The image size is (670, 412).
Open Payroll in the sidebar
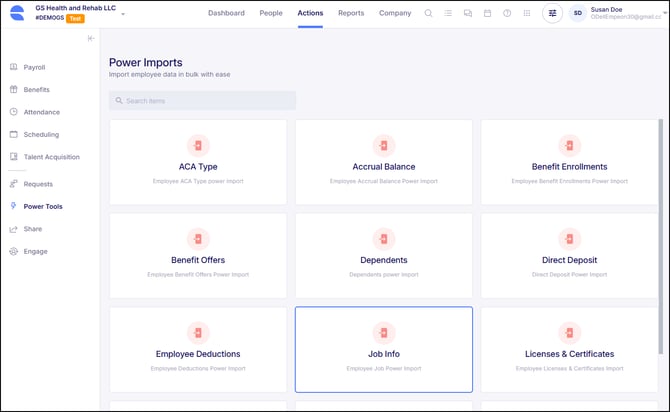[x=34, y=67]
